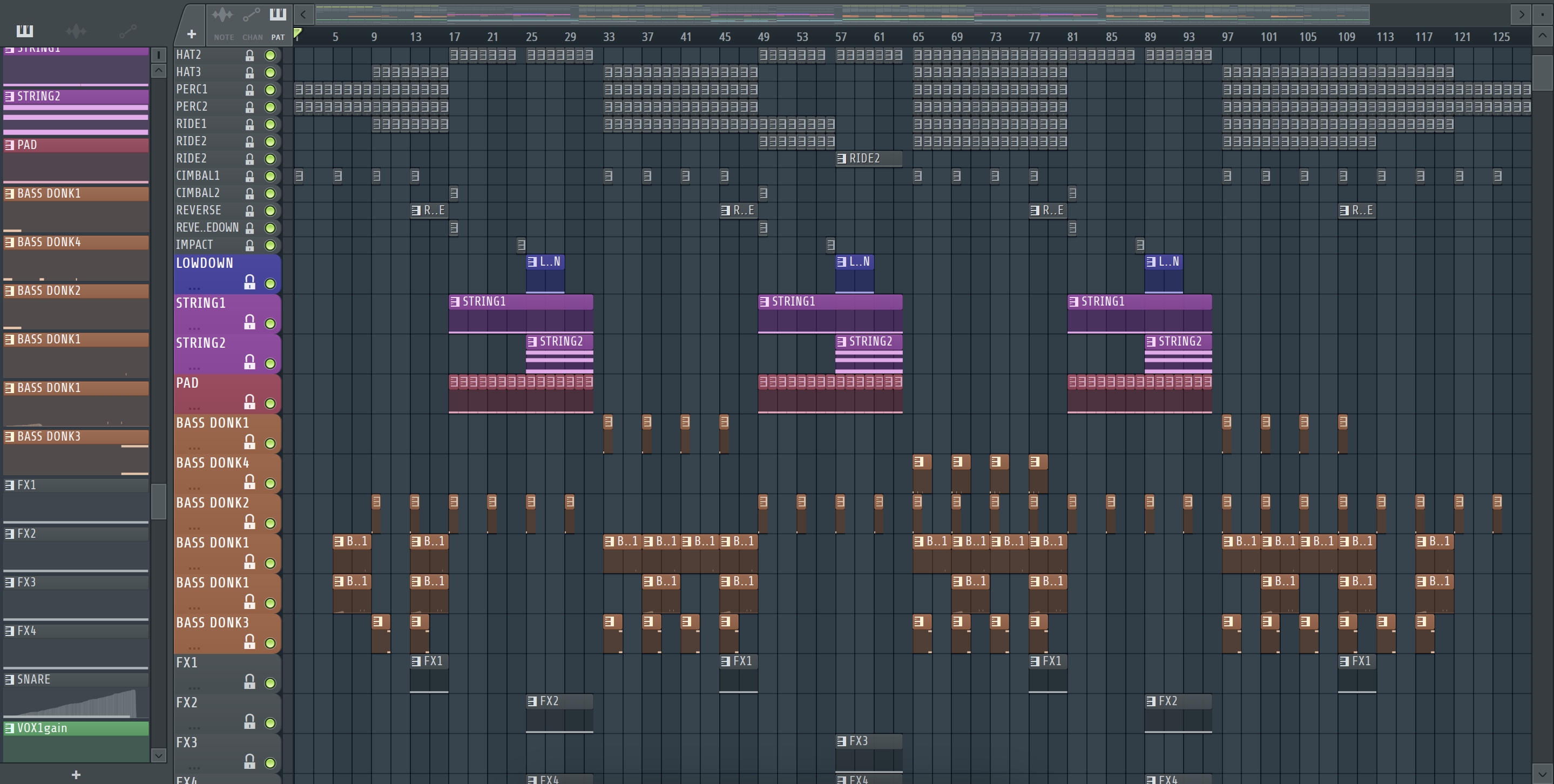Click the lock icon on CIMBAL1 track
The height and width of the screenshot is (784, 1554).
point(249,176)
